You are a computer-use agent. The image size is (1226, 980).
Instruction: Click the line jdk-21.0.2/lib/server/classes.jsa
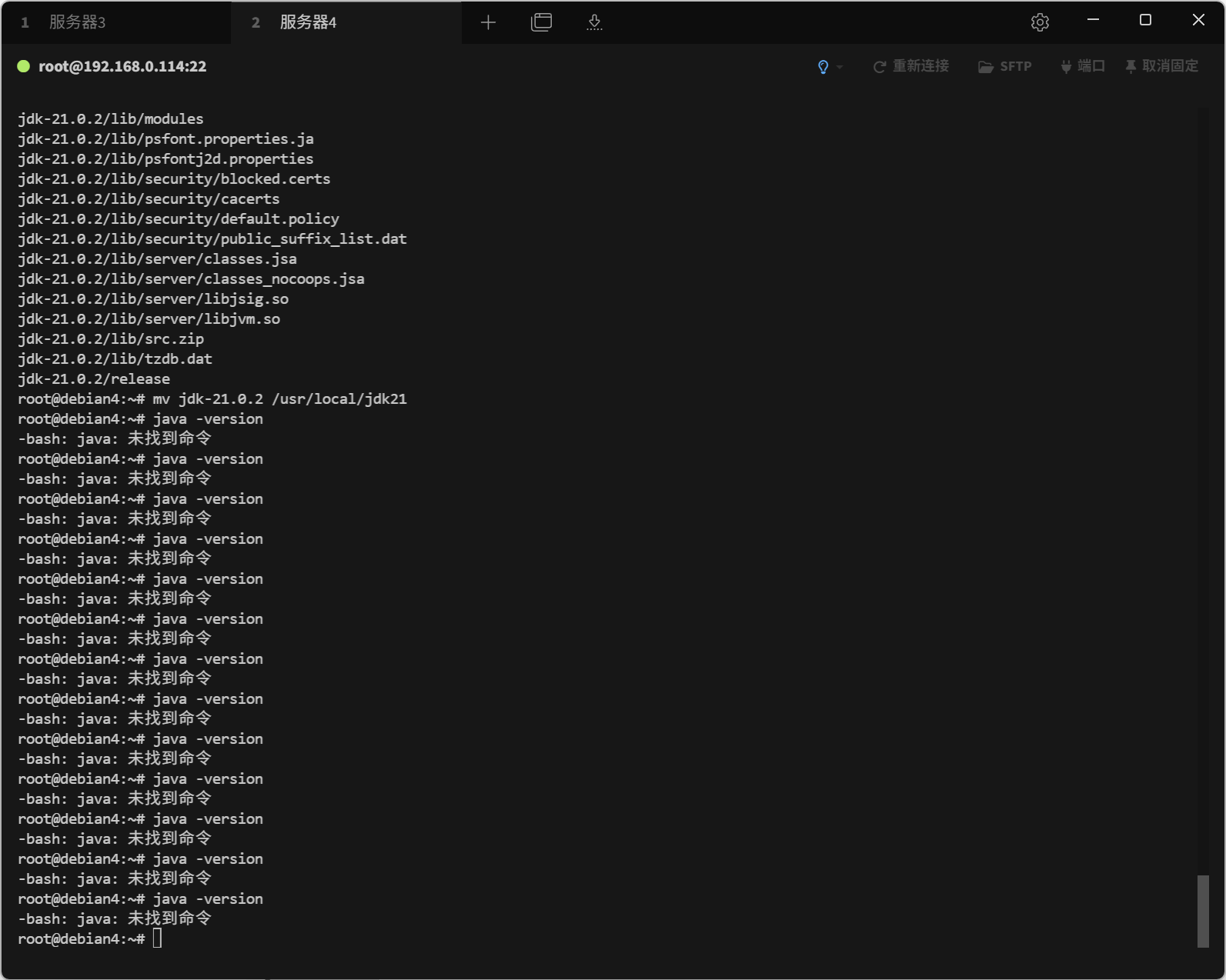coord(157,258)
